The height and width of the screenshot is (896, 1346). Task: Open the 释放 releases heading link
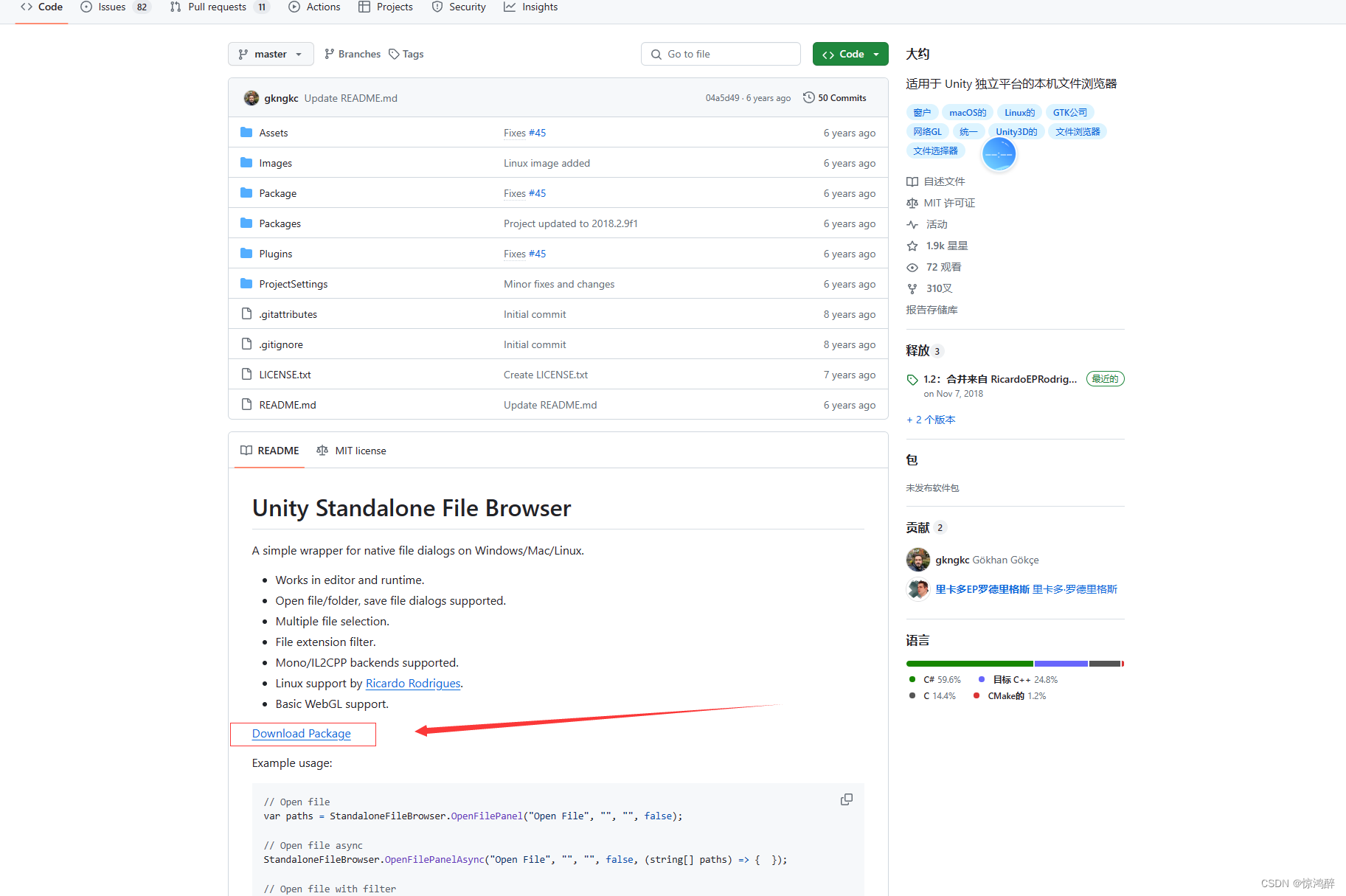924,351
